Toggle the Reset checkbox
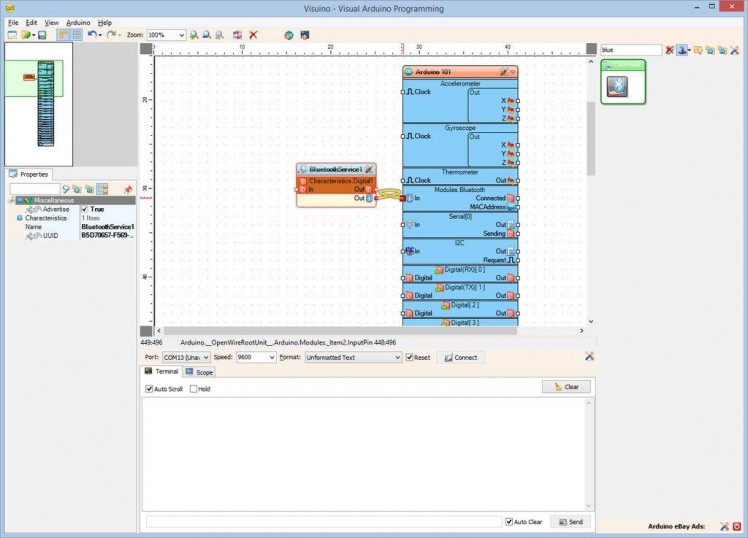 (409, 357)
